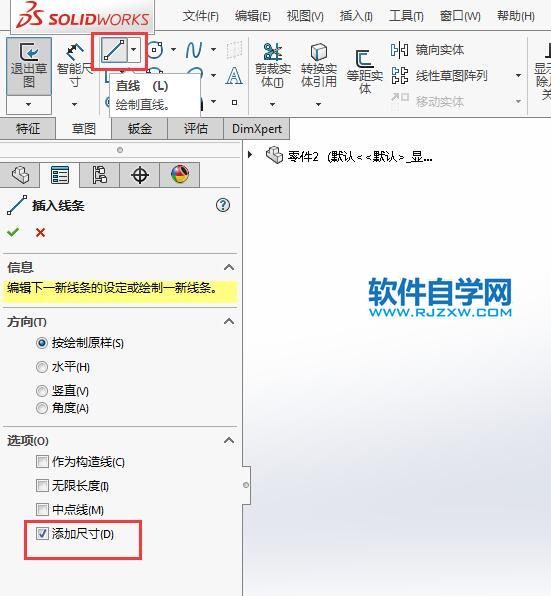Open help for Insert Line panel

tap(223, 205)
